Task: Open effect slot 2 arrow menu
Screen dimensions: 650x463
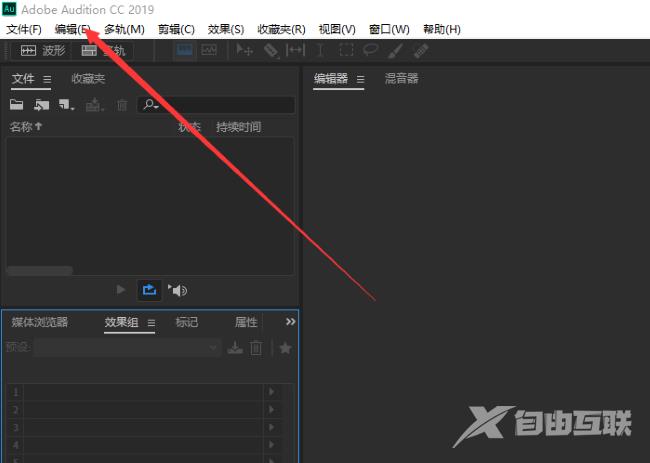Action: [272, 410]
